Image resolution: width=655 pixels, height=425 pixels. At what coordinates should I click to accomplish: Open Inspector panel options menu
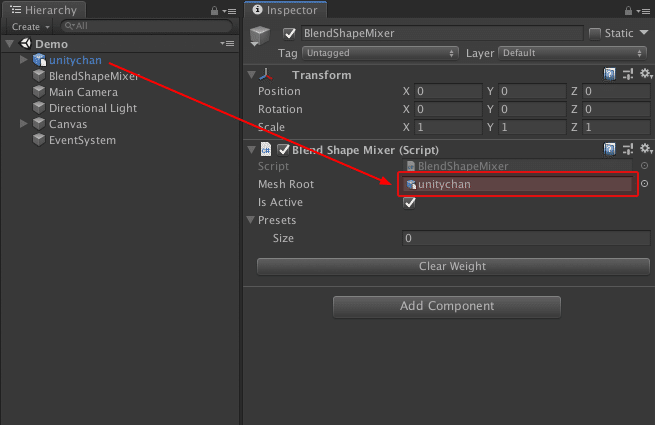click(643, 11)
